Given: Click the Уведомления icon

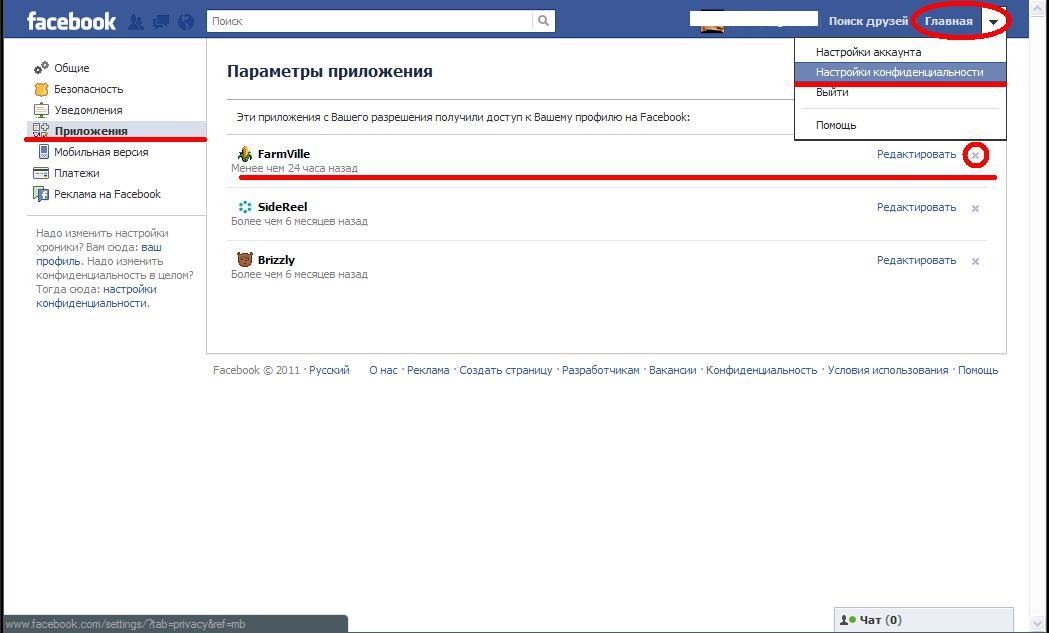Looking at the screenshot, I should coord(41,110).
